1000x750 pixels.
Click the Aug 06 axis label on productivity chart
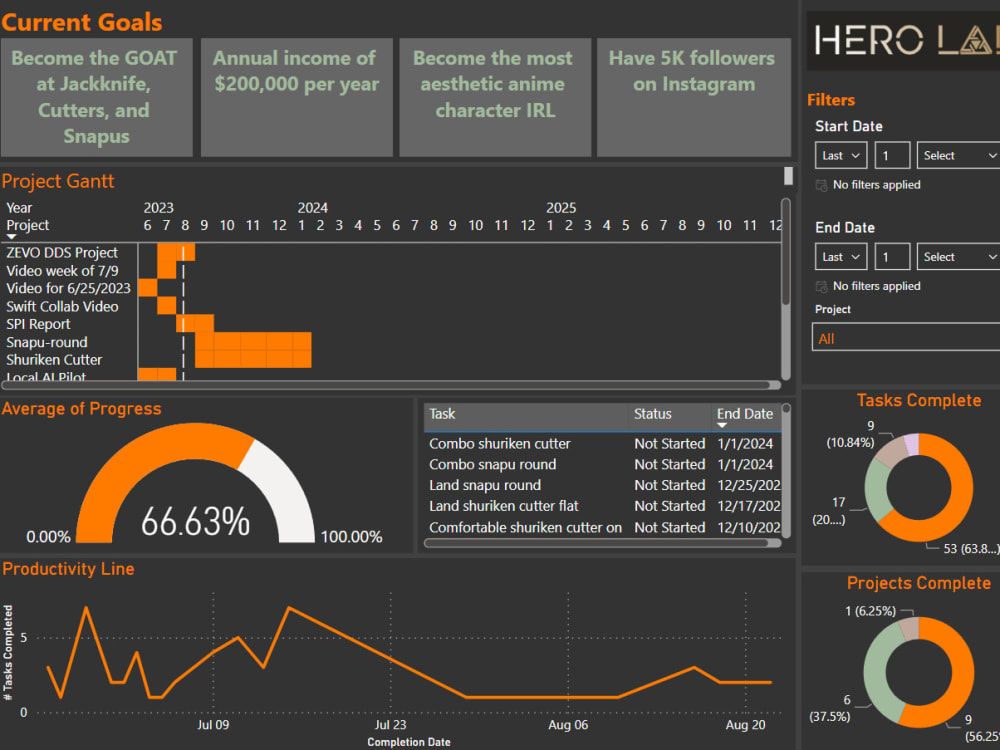click(568, 724)
